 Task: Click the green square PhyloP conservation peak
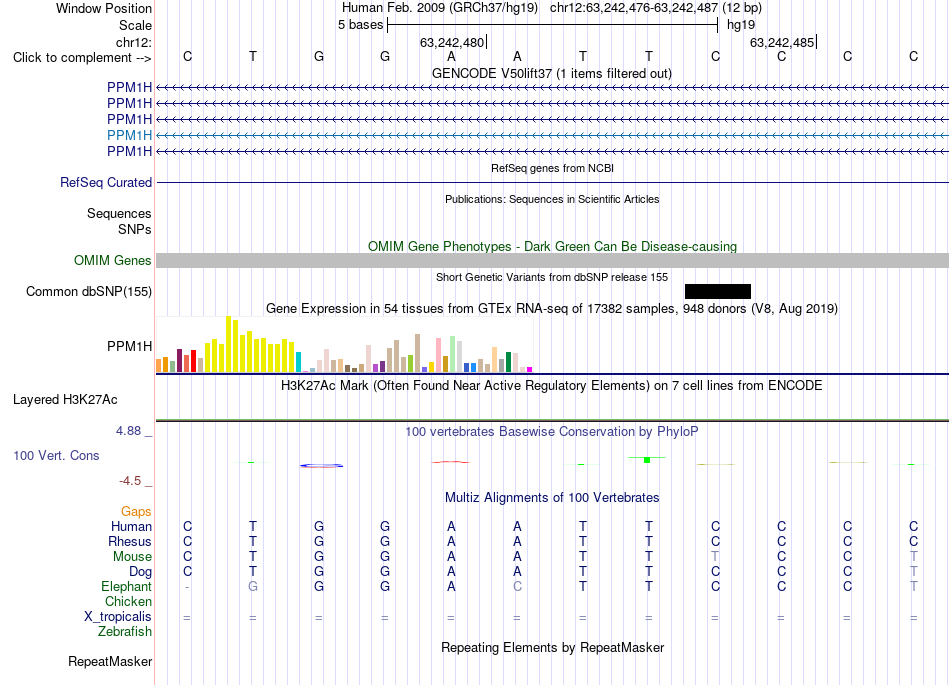click(647, 460)
